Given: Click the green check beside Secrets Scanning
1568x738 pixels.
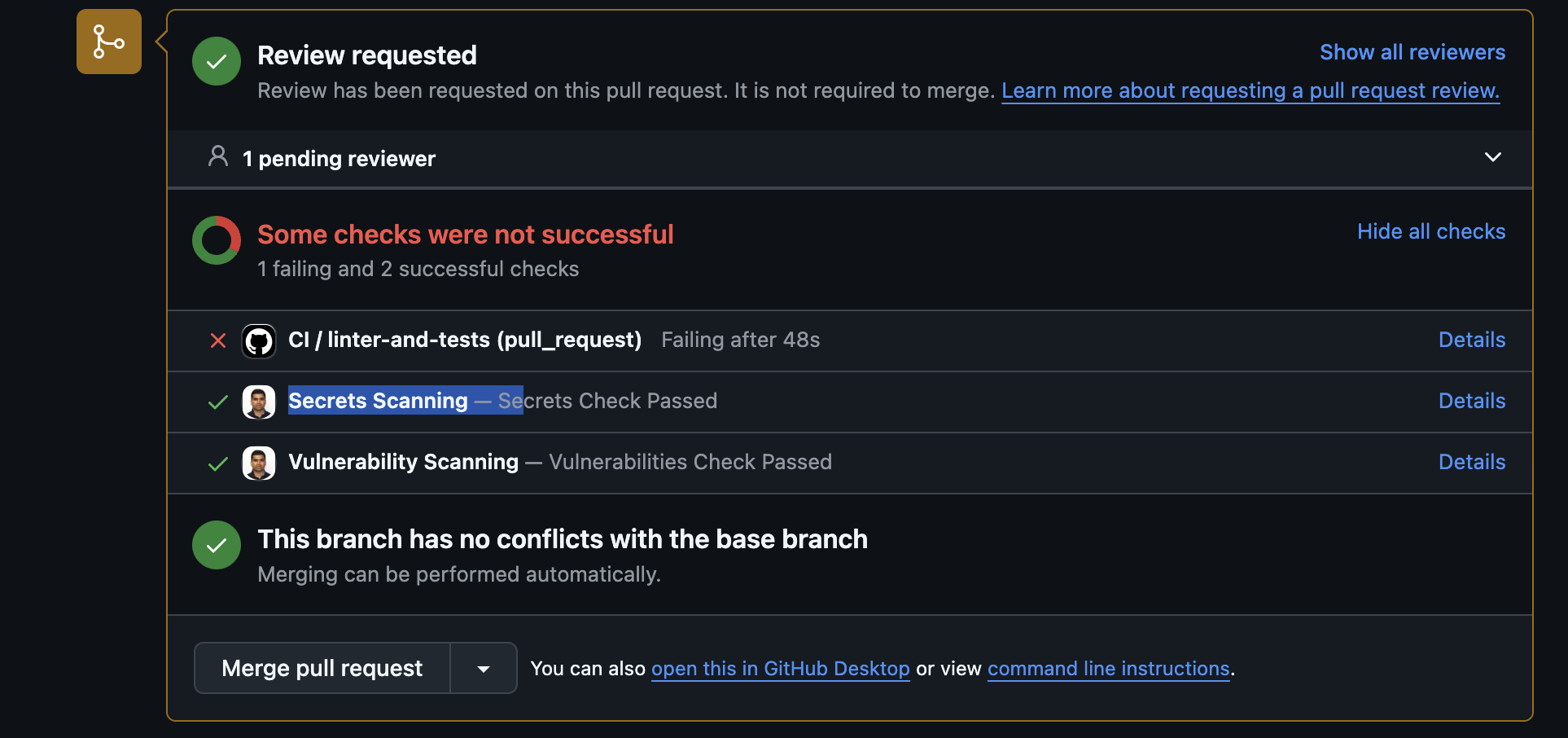Looking at the screenshot, I should 216,402.
